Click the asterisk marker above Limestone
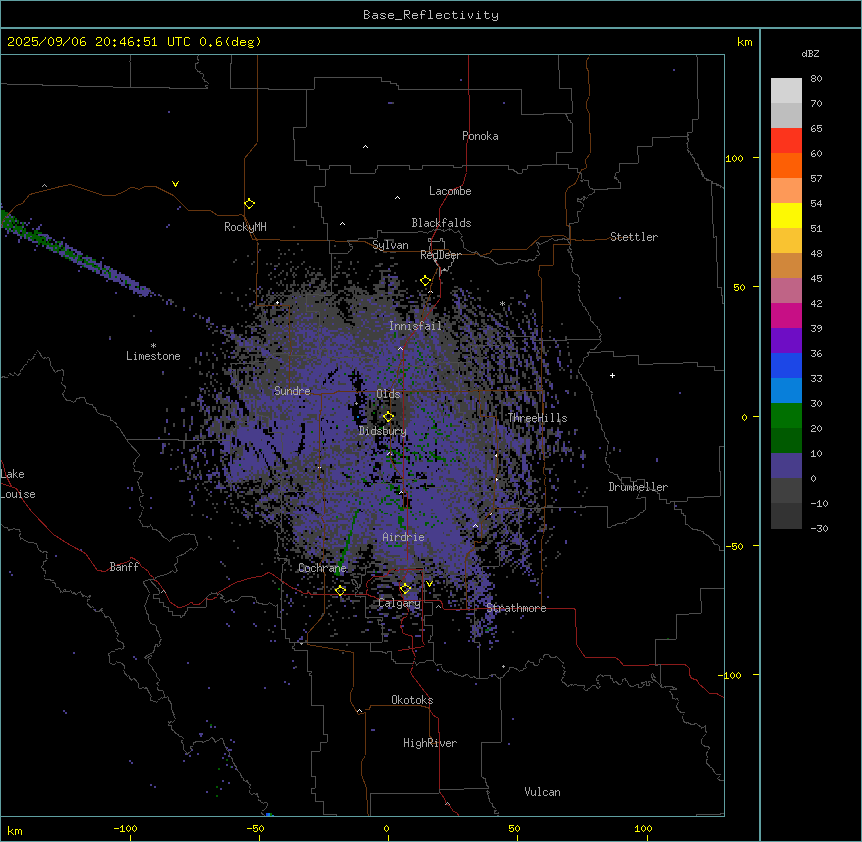 pyautogui.click(x=153, y=346)
